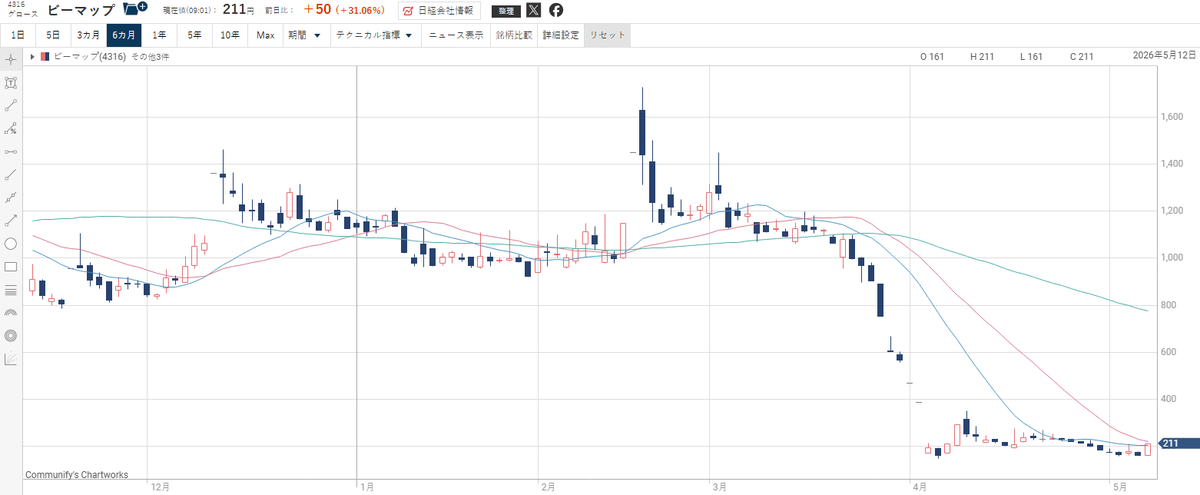Select the Fibonacci arc tool

[x=11, y=313]
